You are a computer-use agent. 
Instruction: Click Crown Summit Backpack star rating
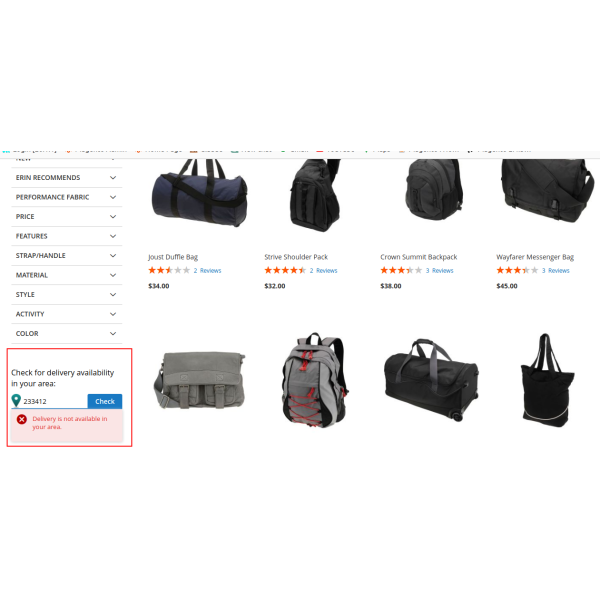[401, 271]
